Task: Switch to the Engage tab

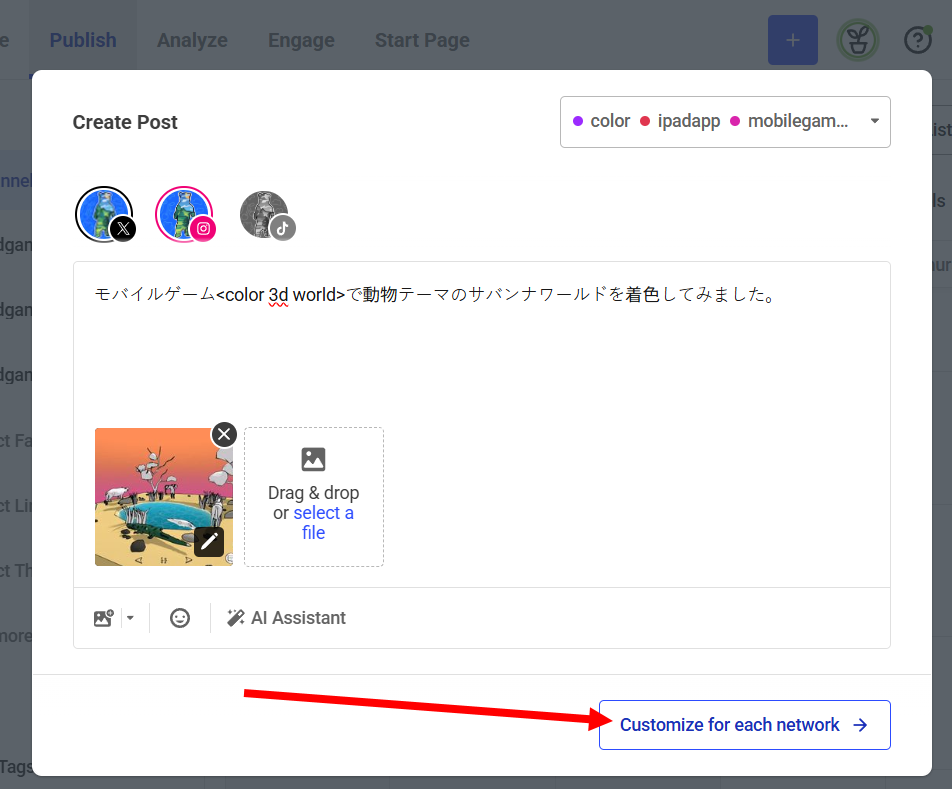Action: click(301, 40)
